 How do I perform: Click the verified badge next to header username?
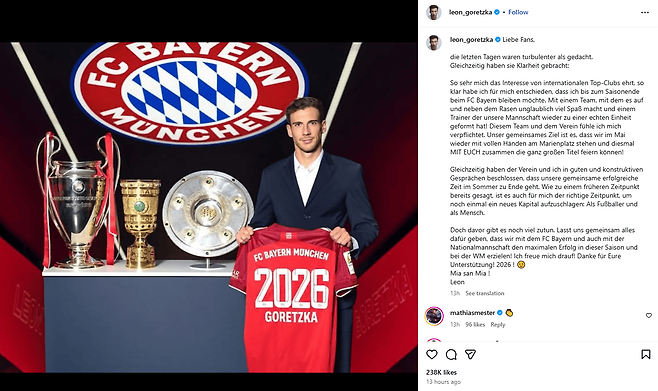point(497,13)
